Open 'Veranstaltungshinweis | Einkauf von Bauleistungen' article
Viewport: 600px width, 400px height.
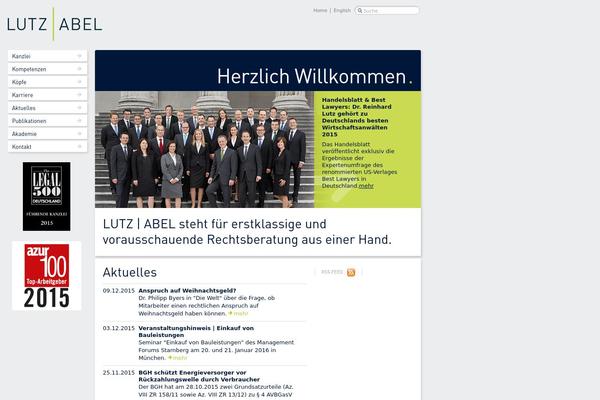tap(196, 331)
